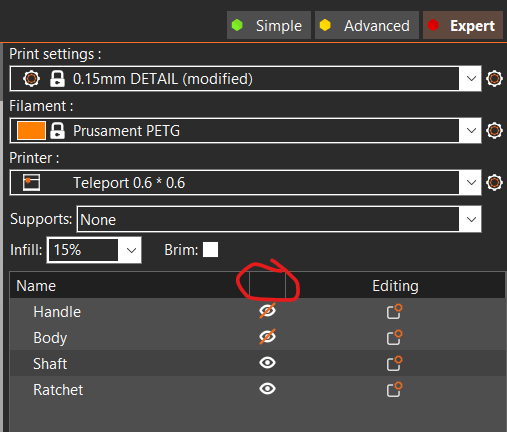Image resolution: width=507 pixels, height=432 pixels.
Task: Open the Infill percentage dropdown arrow
Action: click(131, 250)
